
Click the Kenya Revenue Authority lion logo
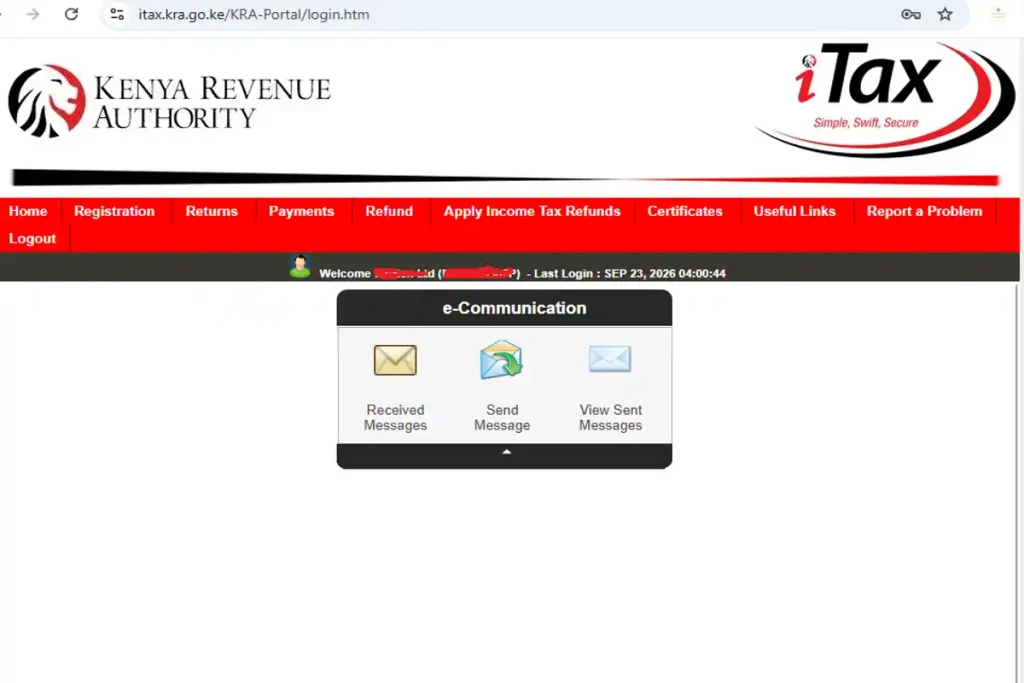[x=47, y=101]
